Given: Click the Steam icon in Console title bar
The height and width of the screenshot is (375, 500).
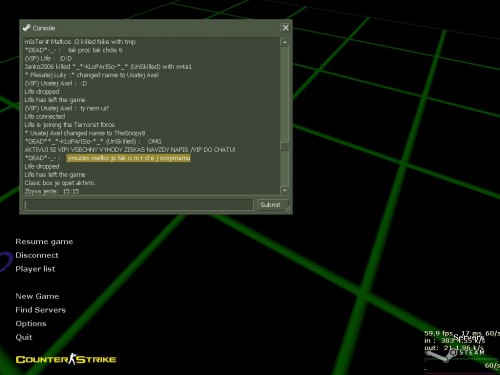Looking at the screenshot, I should pos(26,28).
